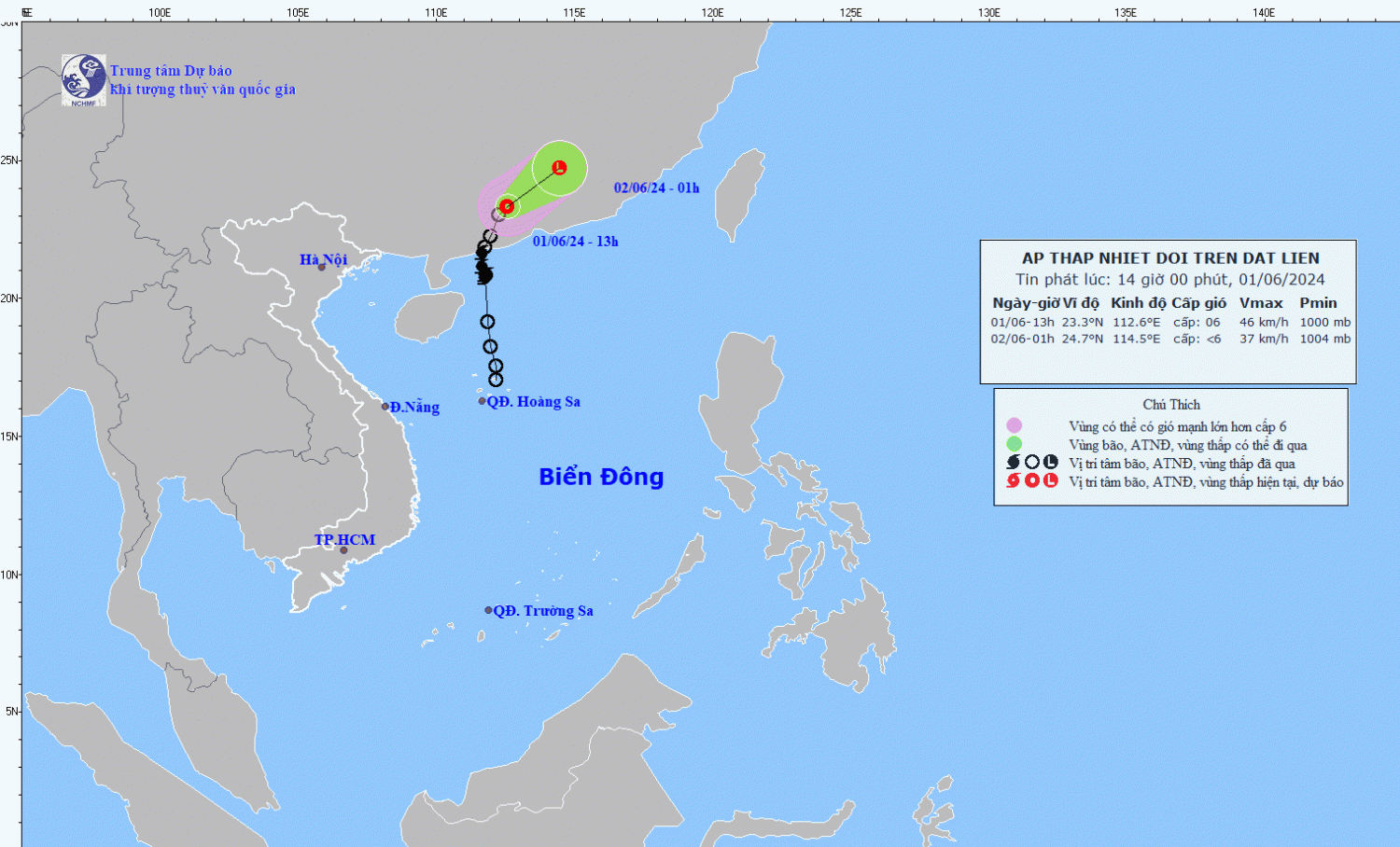Click the "01/06/24 - 13h" time label
Screen dimensions: 1400x847
[575, 242]
